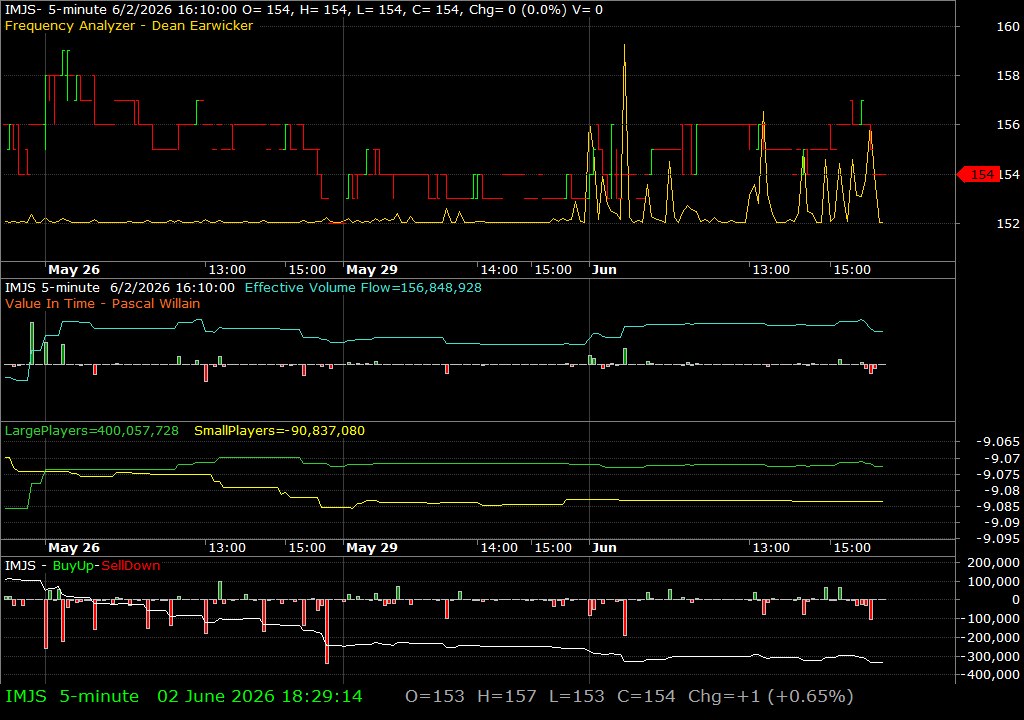Click 'May 29' on the time axis under the price chart
This screenshot has height=720, width=1024.
tap(372, 270)
